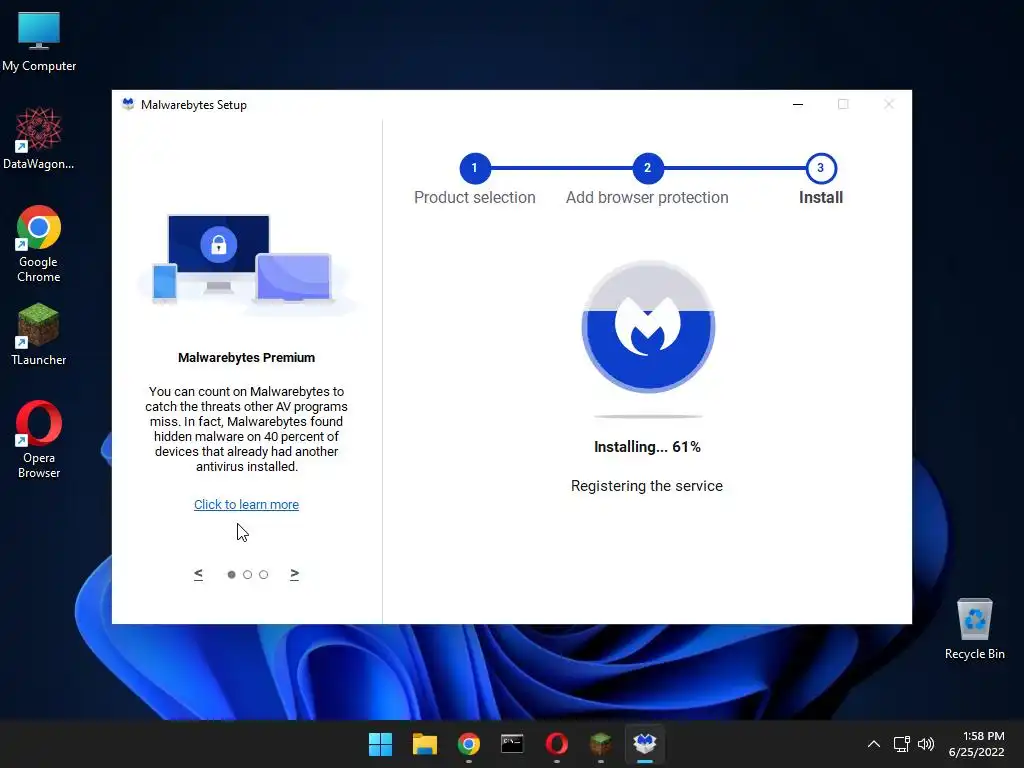Viewport: 1024px width, 768px height.
Task: Open the volume tray icon
Action: click(x=926, y=744)
